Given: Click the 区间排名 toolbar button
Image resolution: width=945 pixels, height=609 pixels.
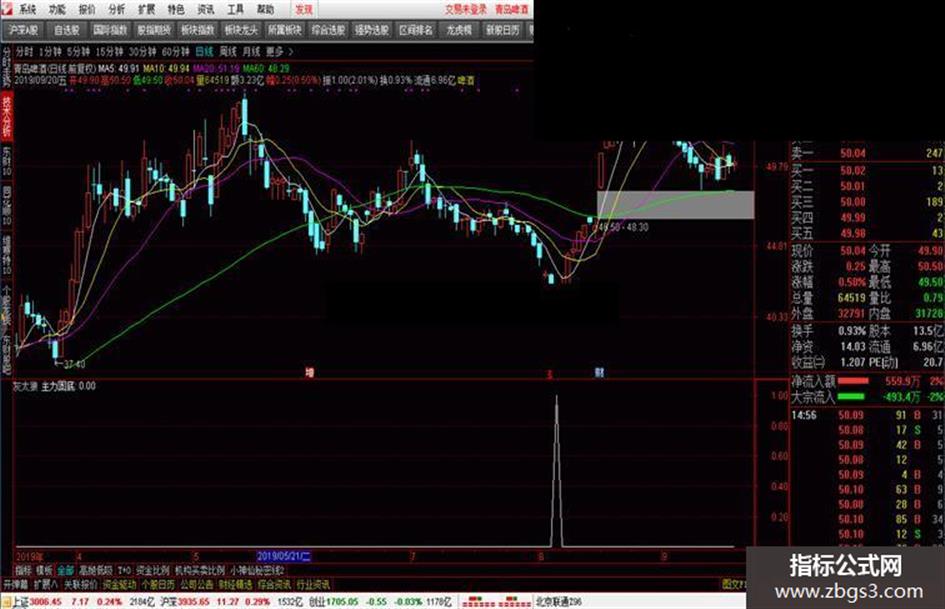Looking at the screenshot, I should [x=415, y=30].
